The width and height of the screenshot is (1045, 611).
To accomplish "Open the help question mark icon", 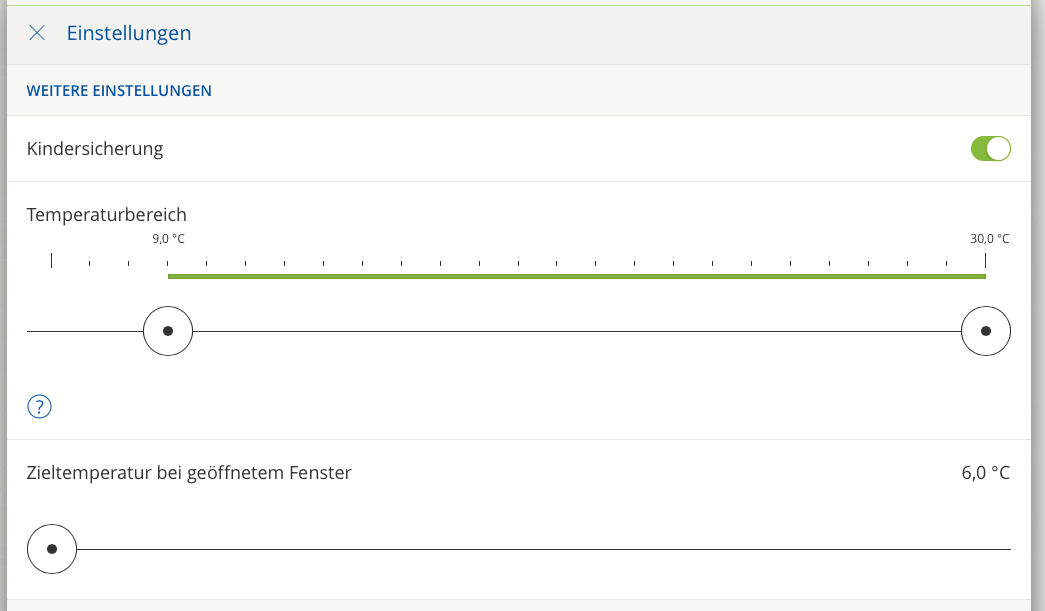I will [x=39, y=407].
